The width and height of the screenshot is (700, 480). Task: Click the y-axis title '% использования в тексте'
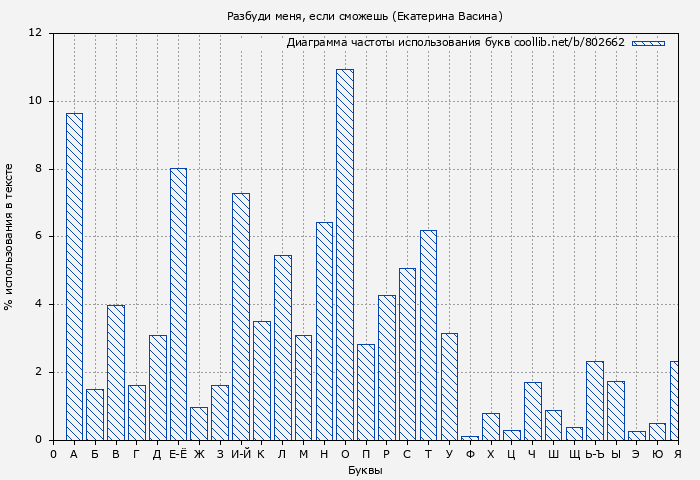click(9, 236)
